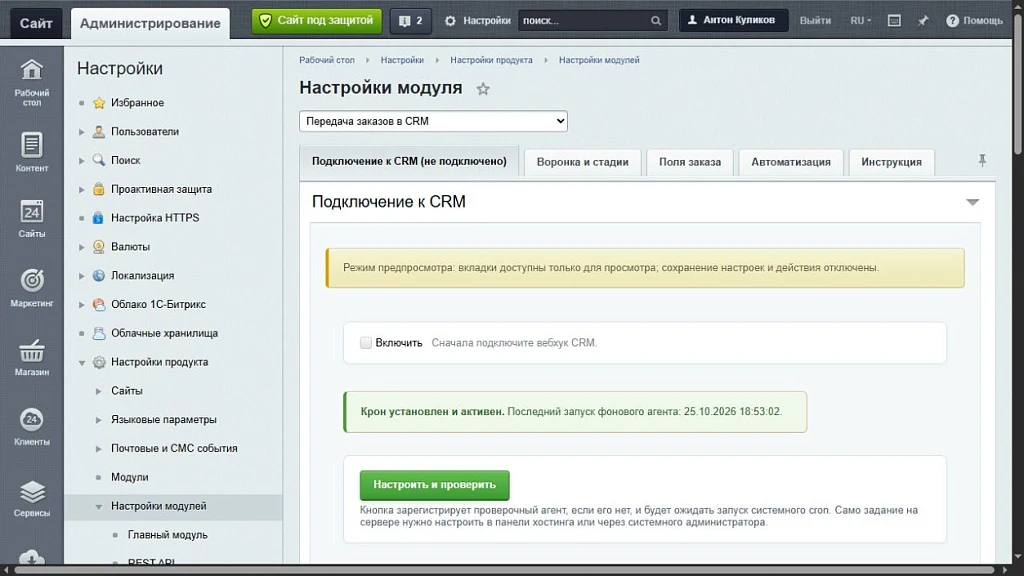1024x576 pixels.
Task: Collapse the Подключение к CRM section arrow
Action: point(972,202)
